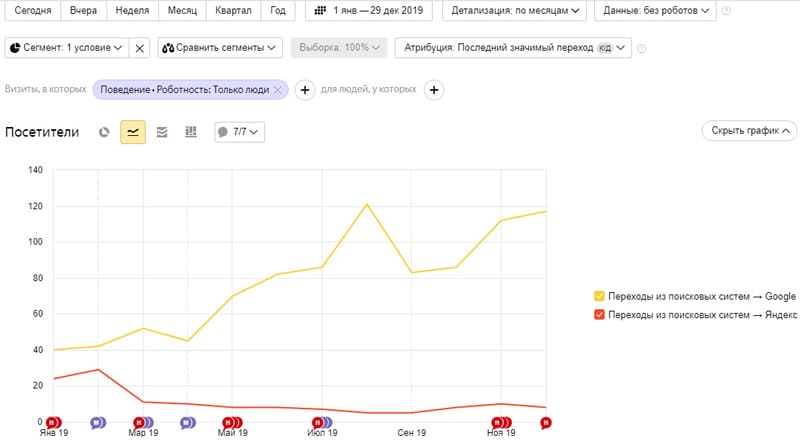Add people condition plus button
This screenshot has width=800, height=440.
tap(434, 90)
